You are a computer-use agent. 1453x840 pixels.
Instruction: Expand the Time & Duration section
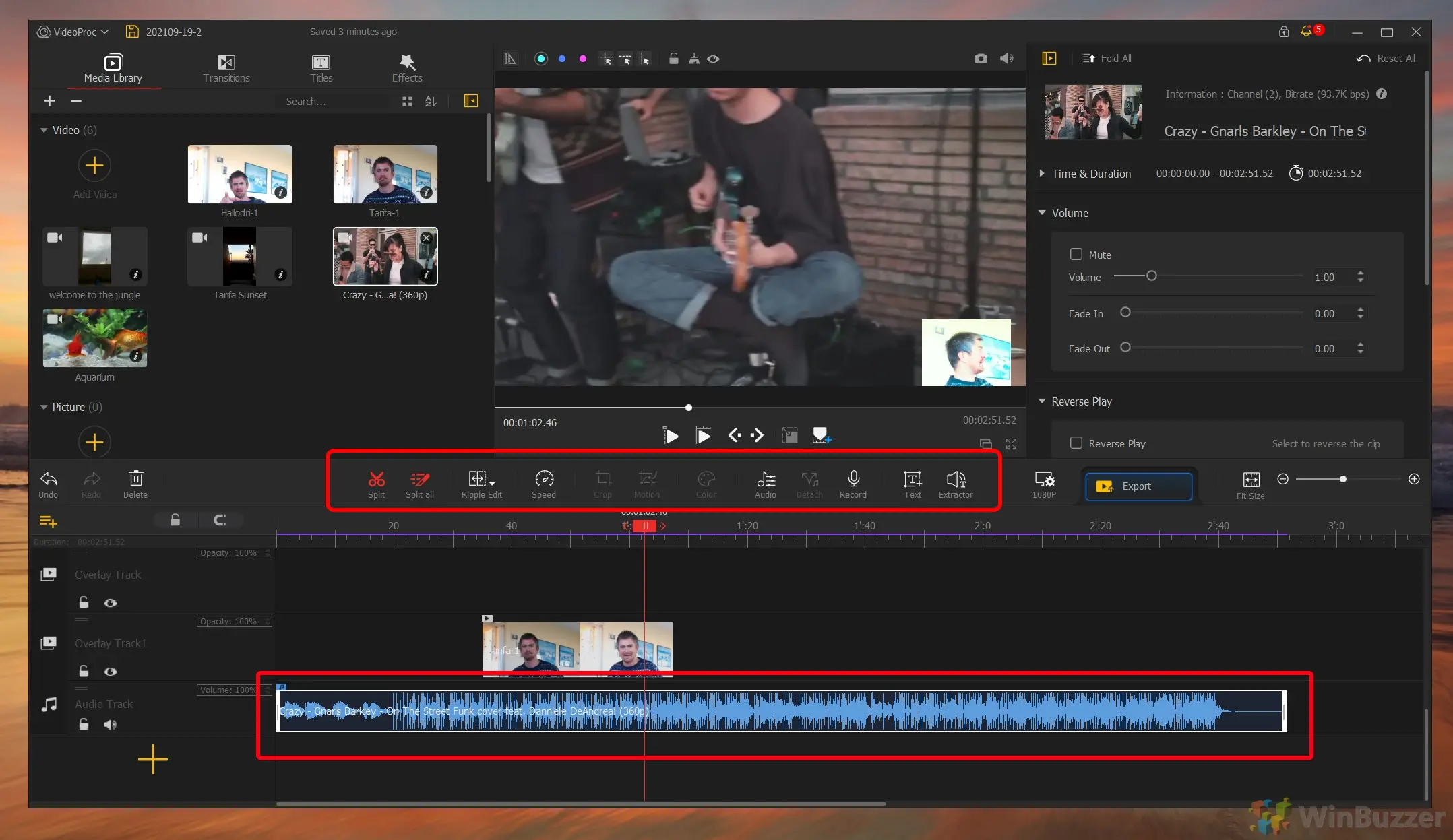pyautogui.click(x=1042, y=173)
